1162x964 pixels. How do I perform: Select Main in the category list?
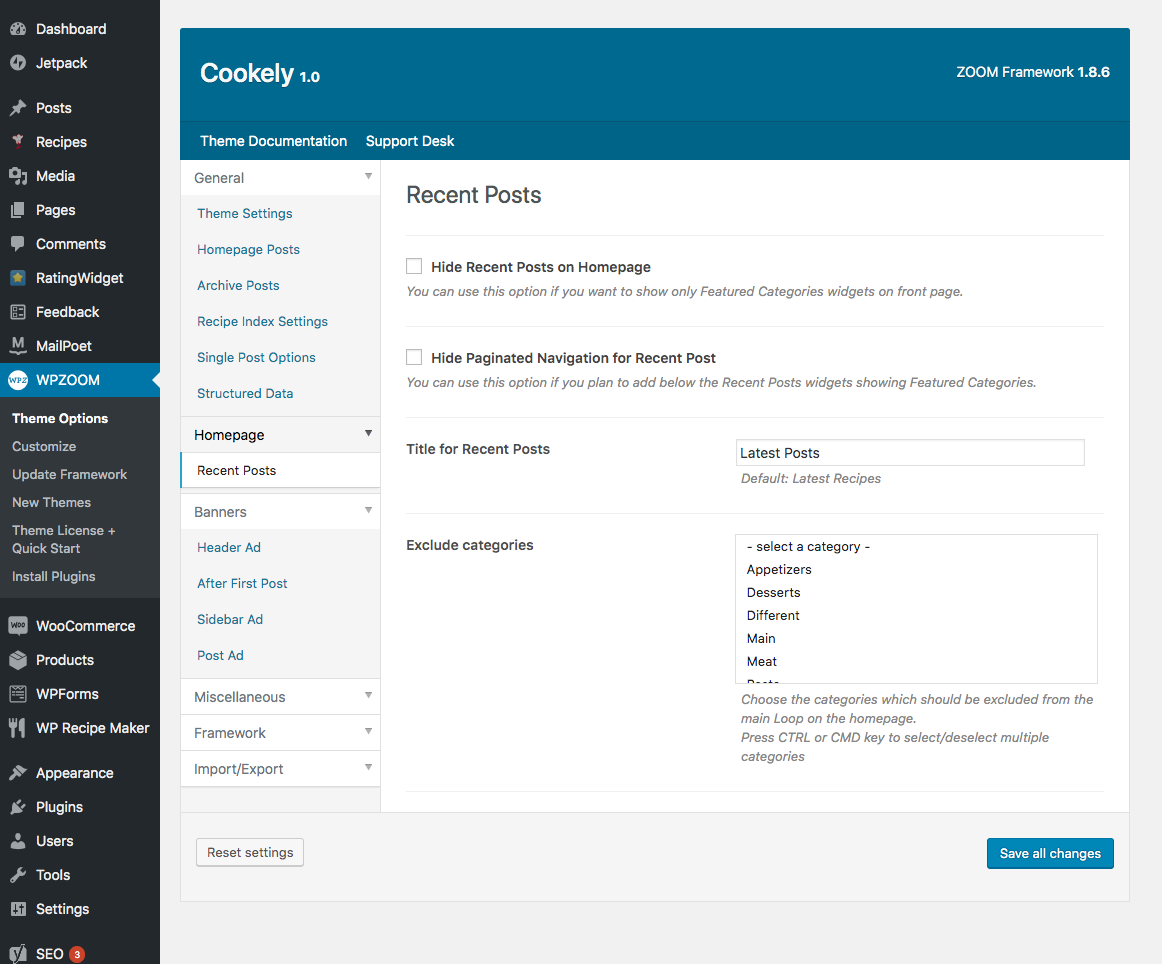click(x=761, y=639)
